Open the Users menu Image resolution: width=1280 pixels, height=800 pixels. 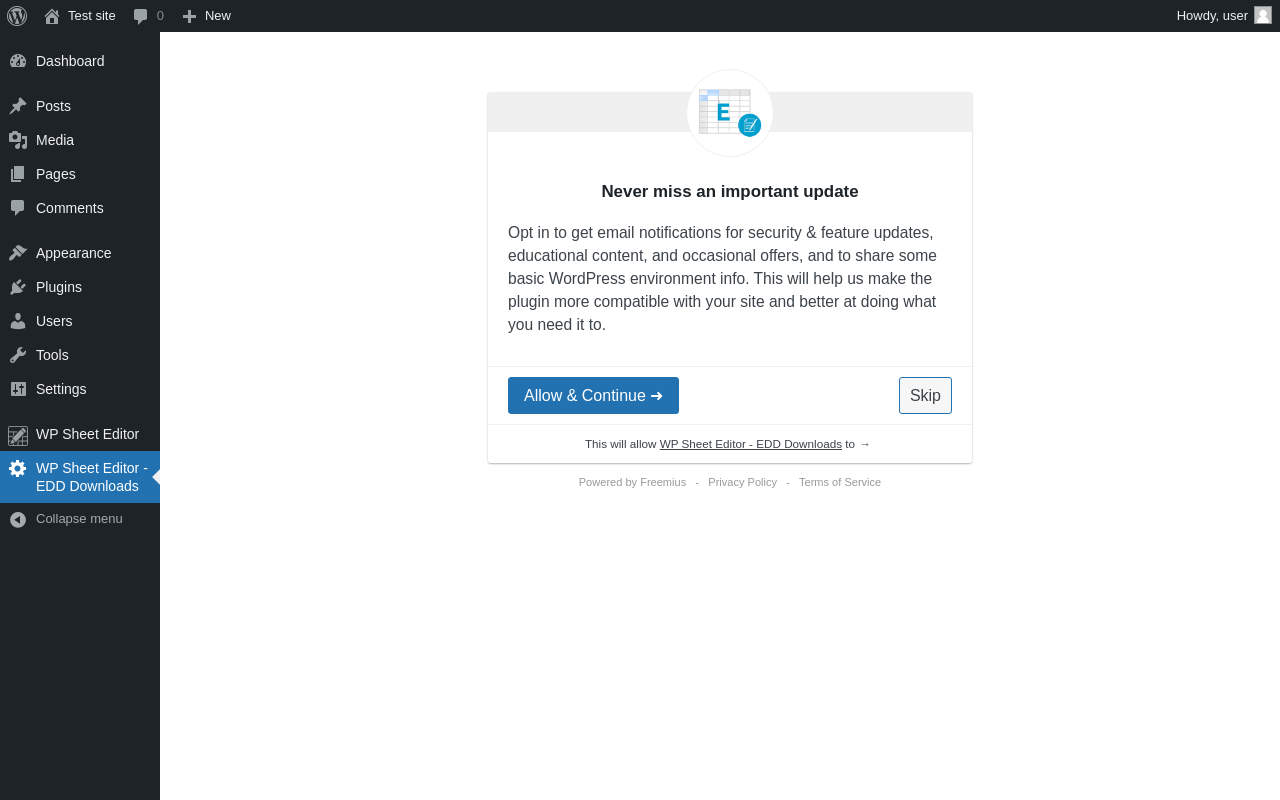(x=80, y=321)
